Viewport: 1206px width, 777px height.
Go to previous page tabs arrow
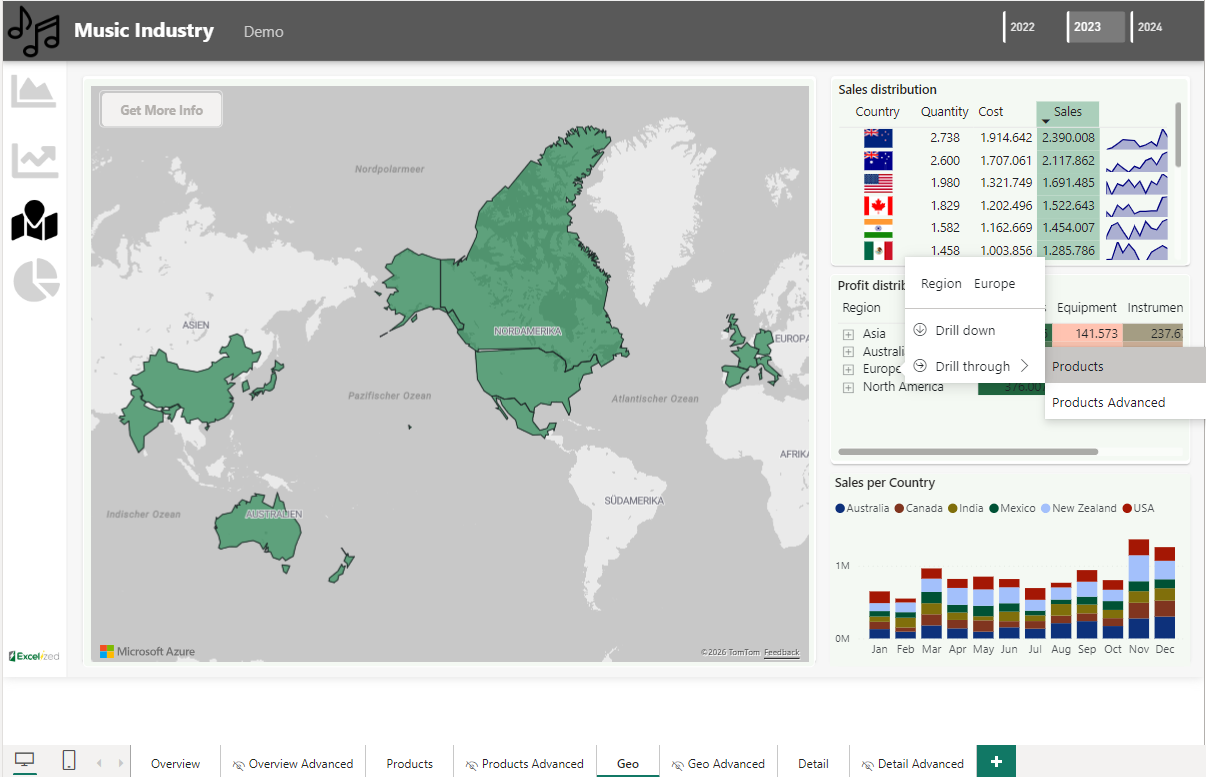[x=99, y=763]
